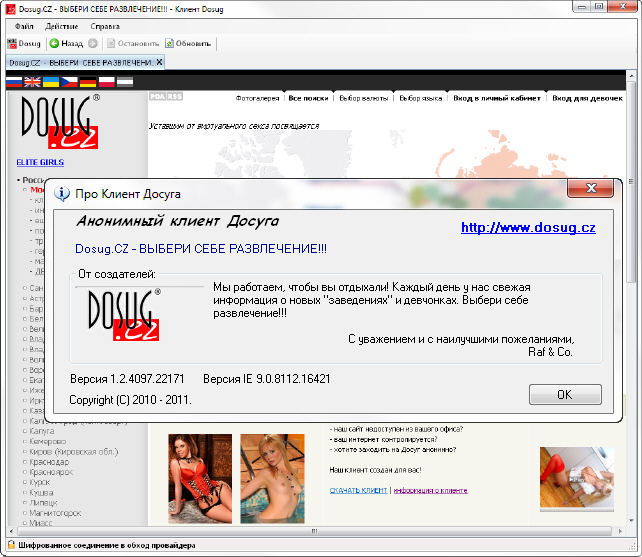Open the Выбор языка link
This screenshot has width=642, height=557.
[421, 98]
